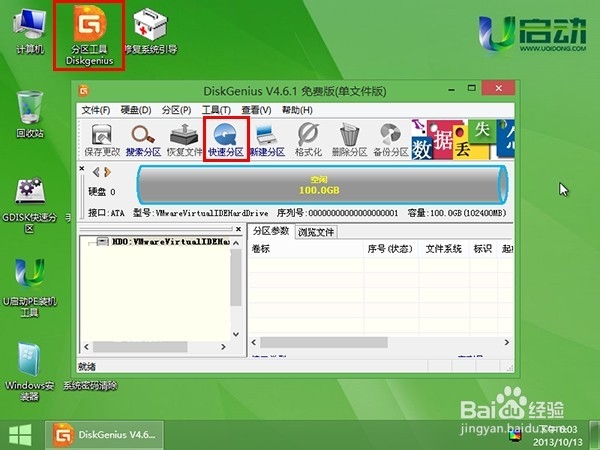
Task: Close the disk map pane
Action: coord(82,168)
